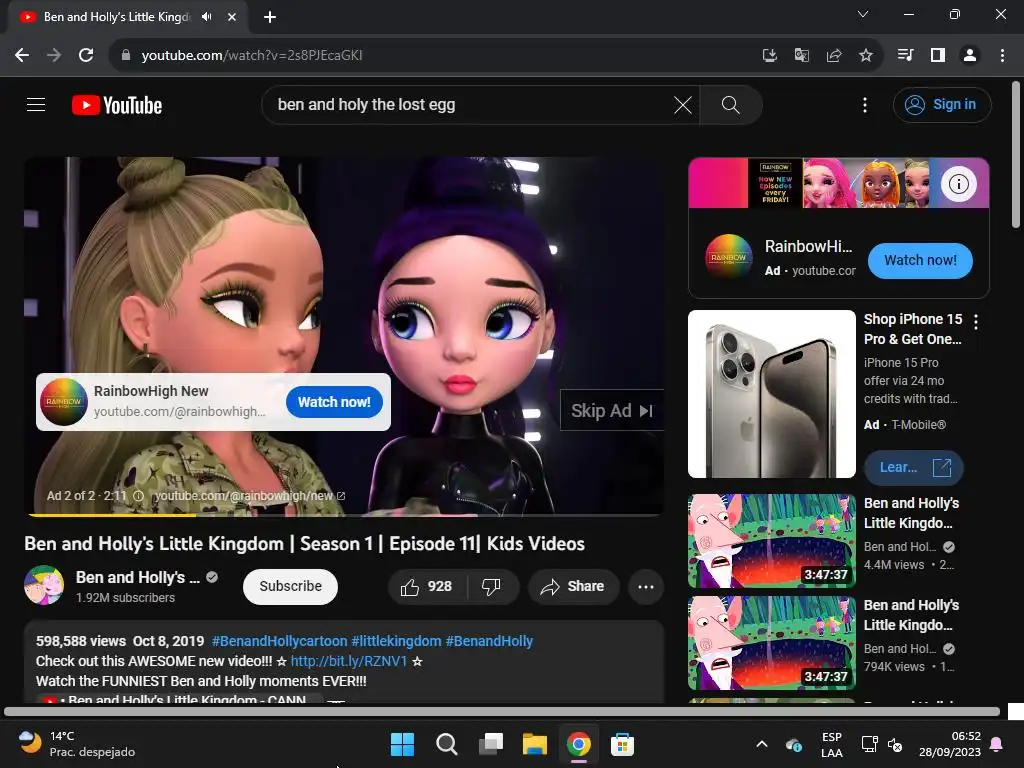Image resolution: width=1024 pixels, height=768 pixels.
Task: Click the address bar URL
Action: (251, 56)
